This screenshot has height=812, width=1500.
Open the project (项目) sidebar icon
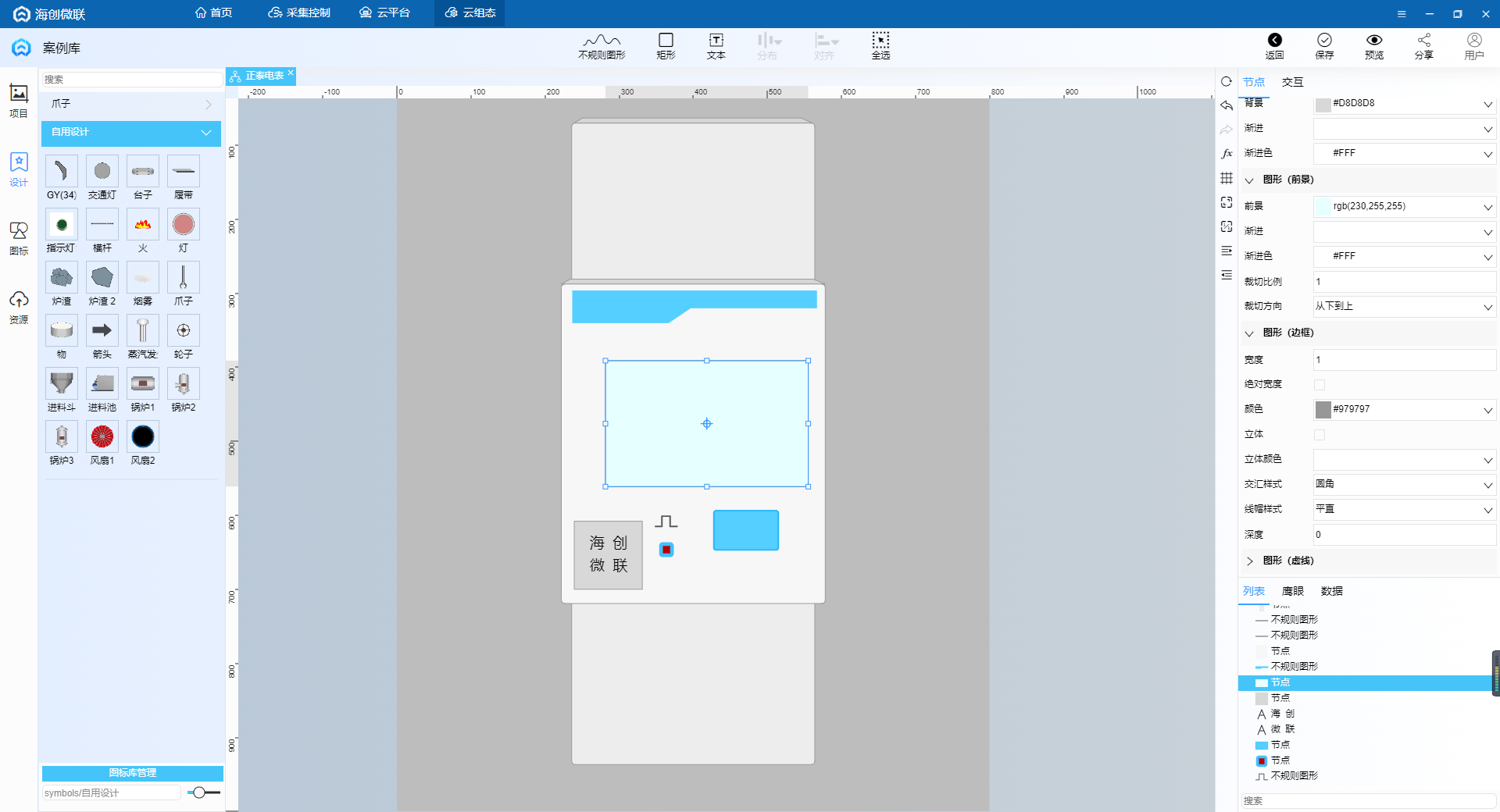(19, 101)
